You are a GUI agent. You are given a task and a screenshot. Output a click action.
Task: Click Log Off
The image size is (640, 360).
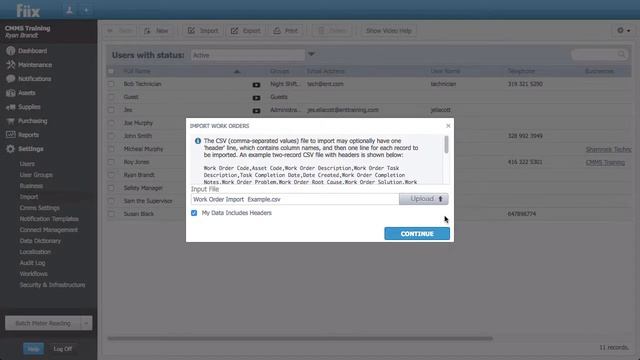[x=62, y=349]
